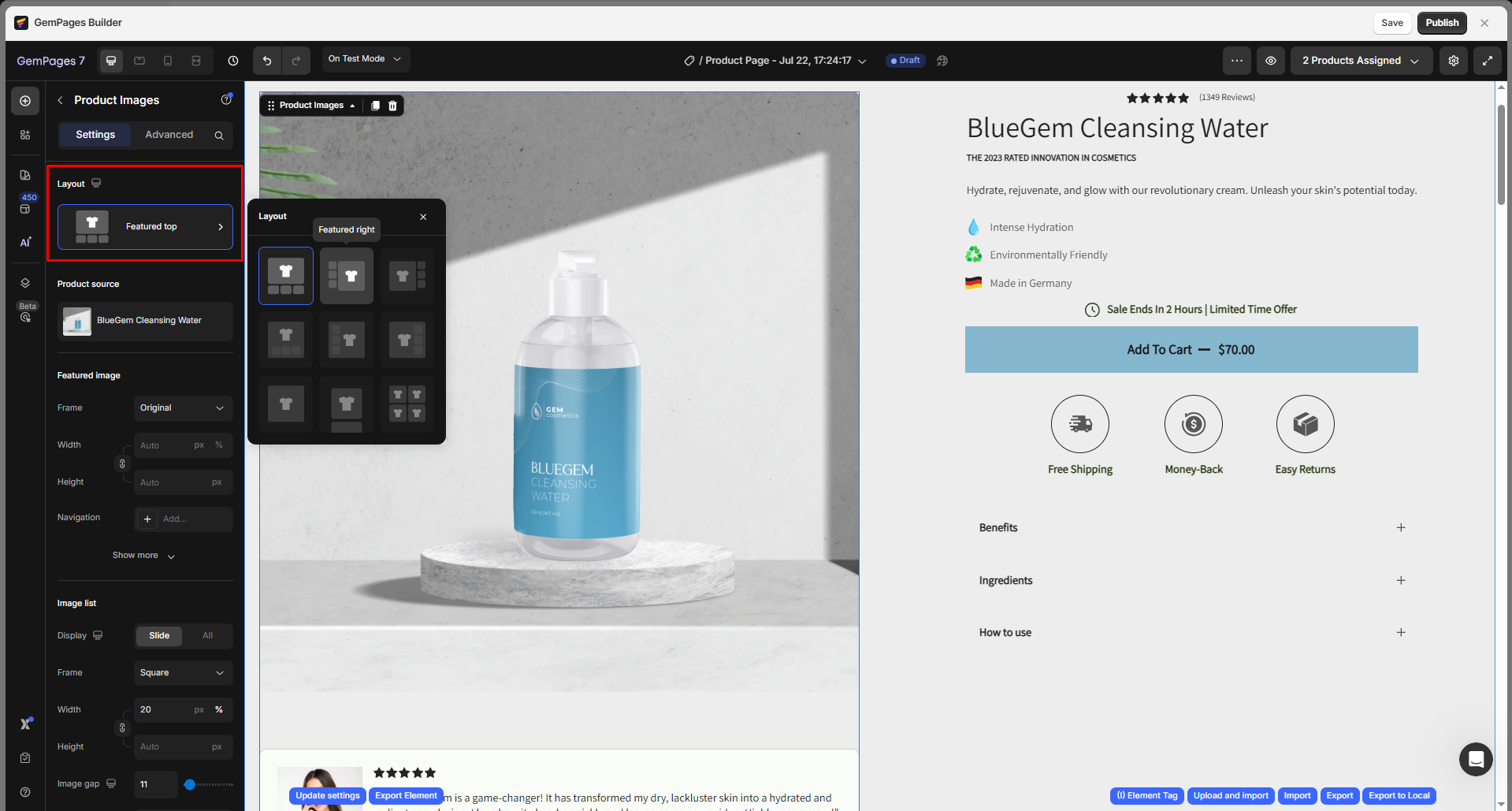
Task: Open the three-dots more options menu
Action: [1237, 61]
